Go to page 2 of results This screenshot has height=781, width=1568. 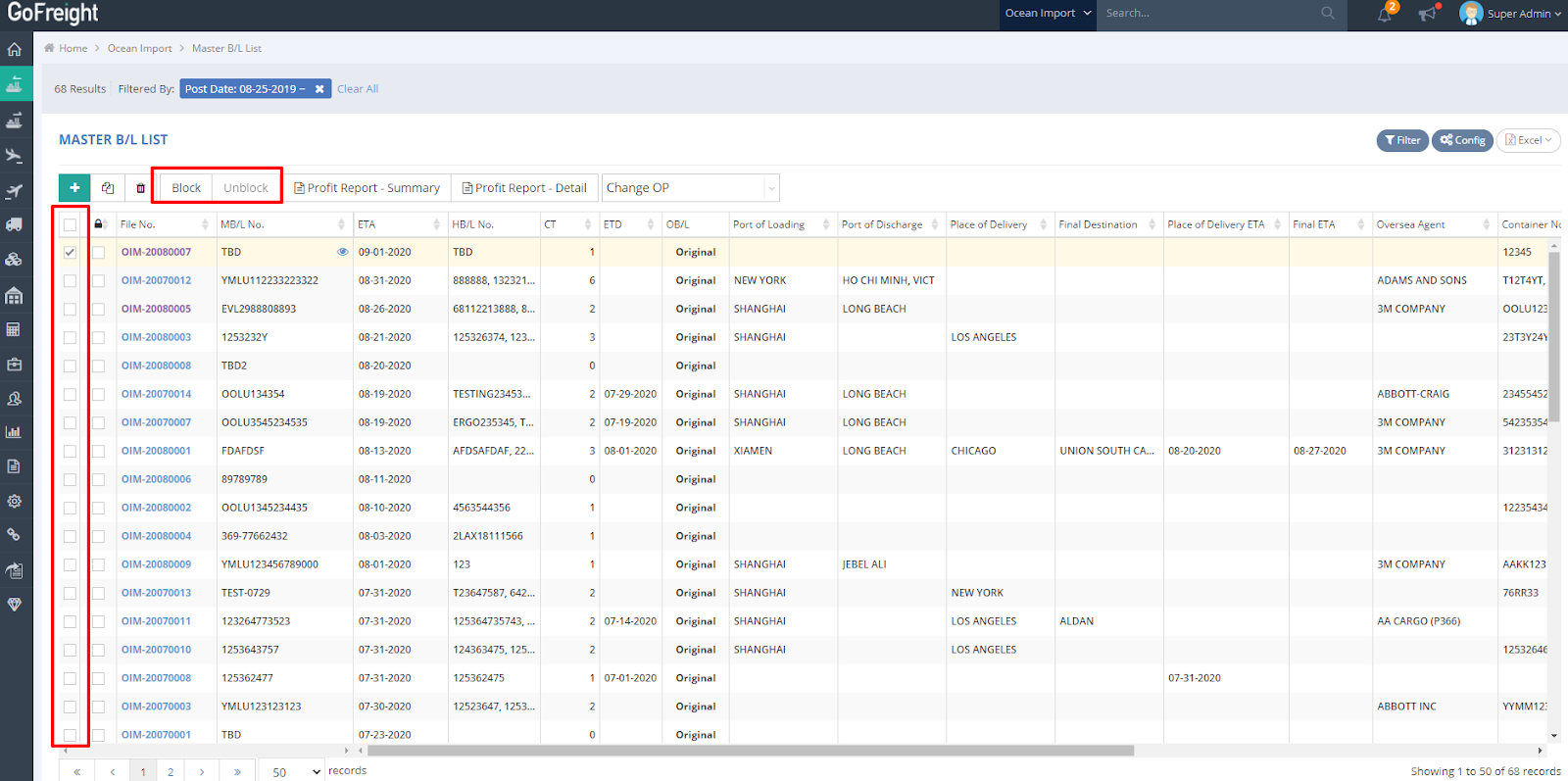coord(171,771)
